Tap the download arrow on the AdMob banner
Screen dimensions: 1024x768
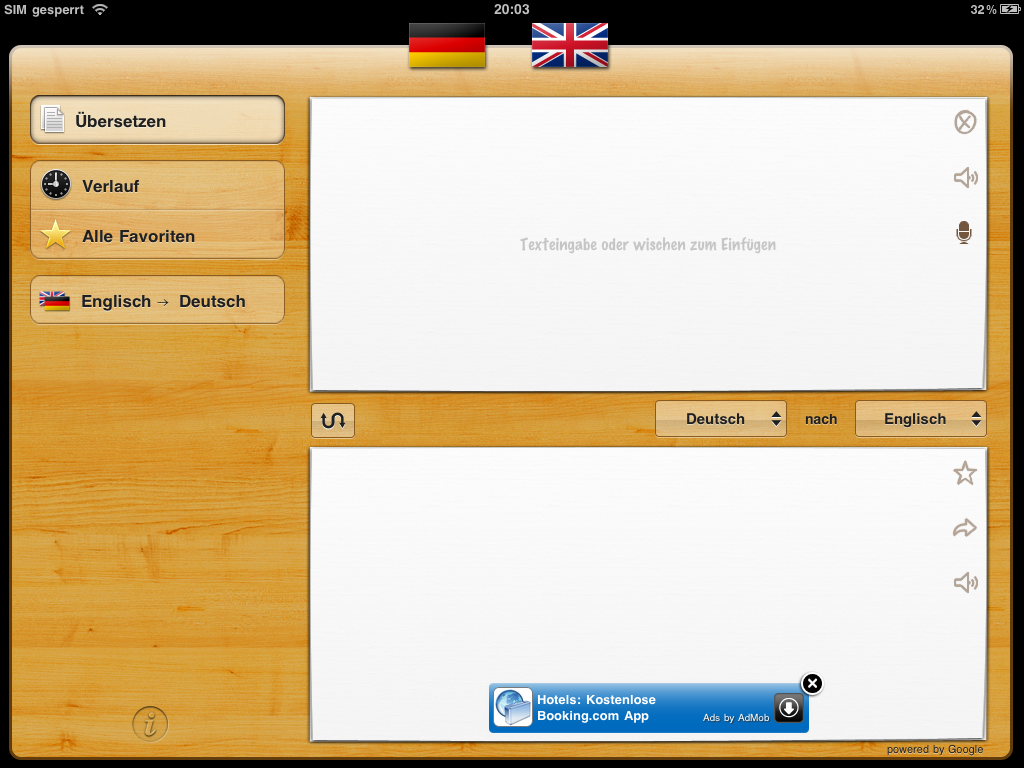[x=789, y=708]
